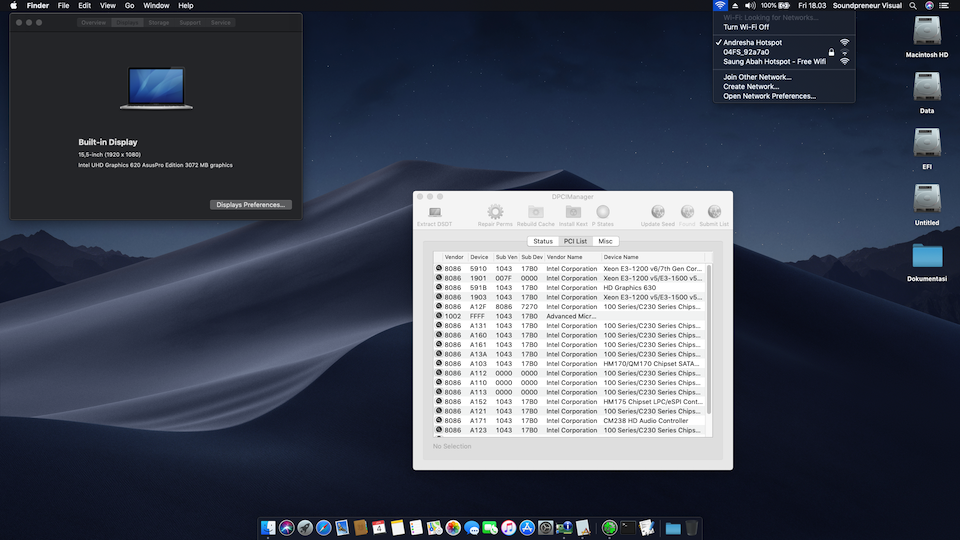Switch to the Misc tab

click(x=605, y=241)
